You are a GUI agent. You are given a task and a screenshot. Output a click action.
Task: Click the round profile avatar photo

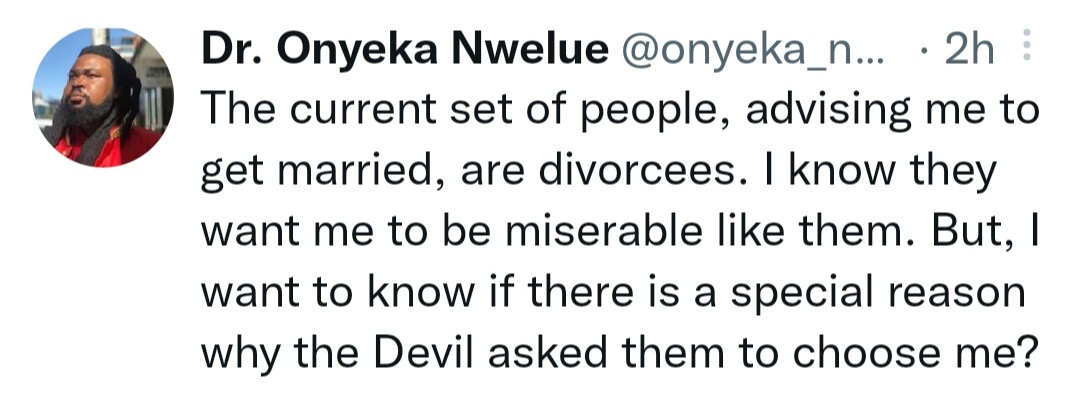97,98
